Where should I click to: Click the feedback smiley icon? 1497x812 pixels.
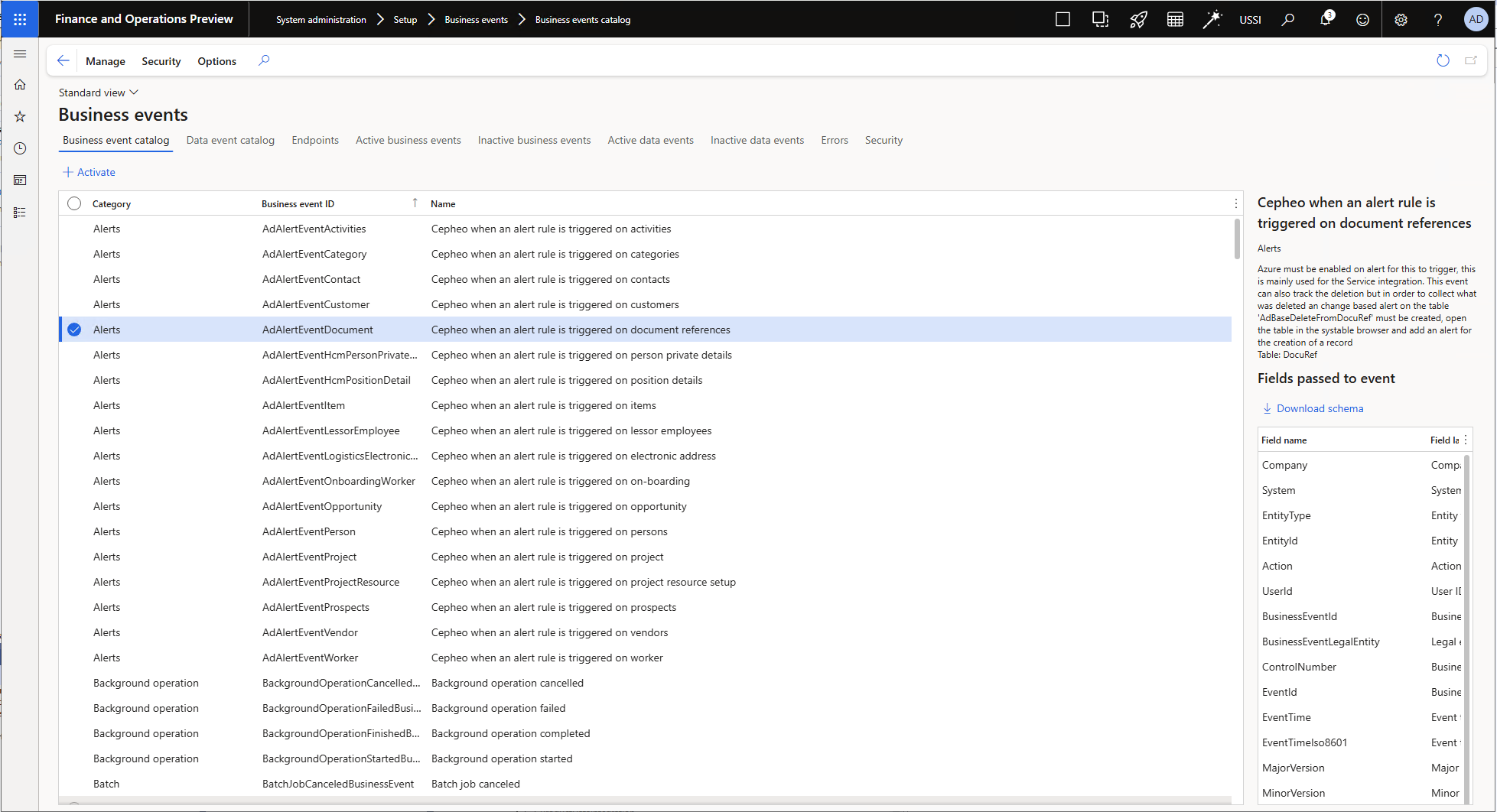tap(1362, 20)
